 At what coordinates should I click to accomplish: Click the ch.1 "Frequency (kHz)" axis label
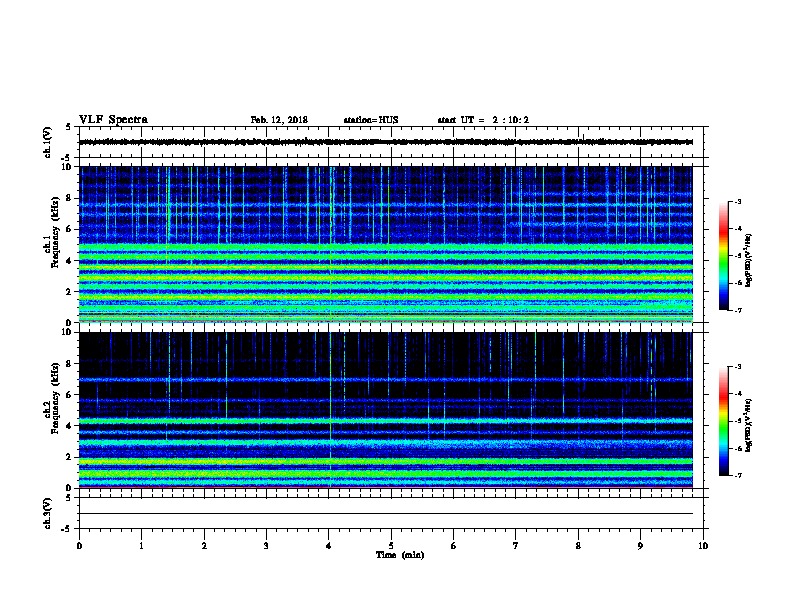point(55,232)
